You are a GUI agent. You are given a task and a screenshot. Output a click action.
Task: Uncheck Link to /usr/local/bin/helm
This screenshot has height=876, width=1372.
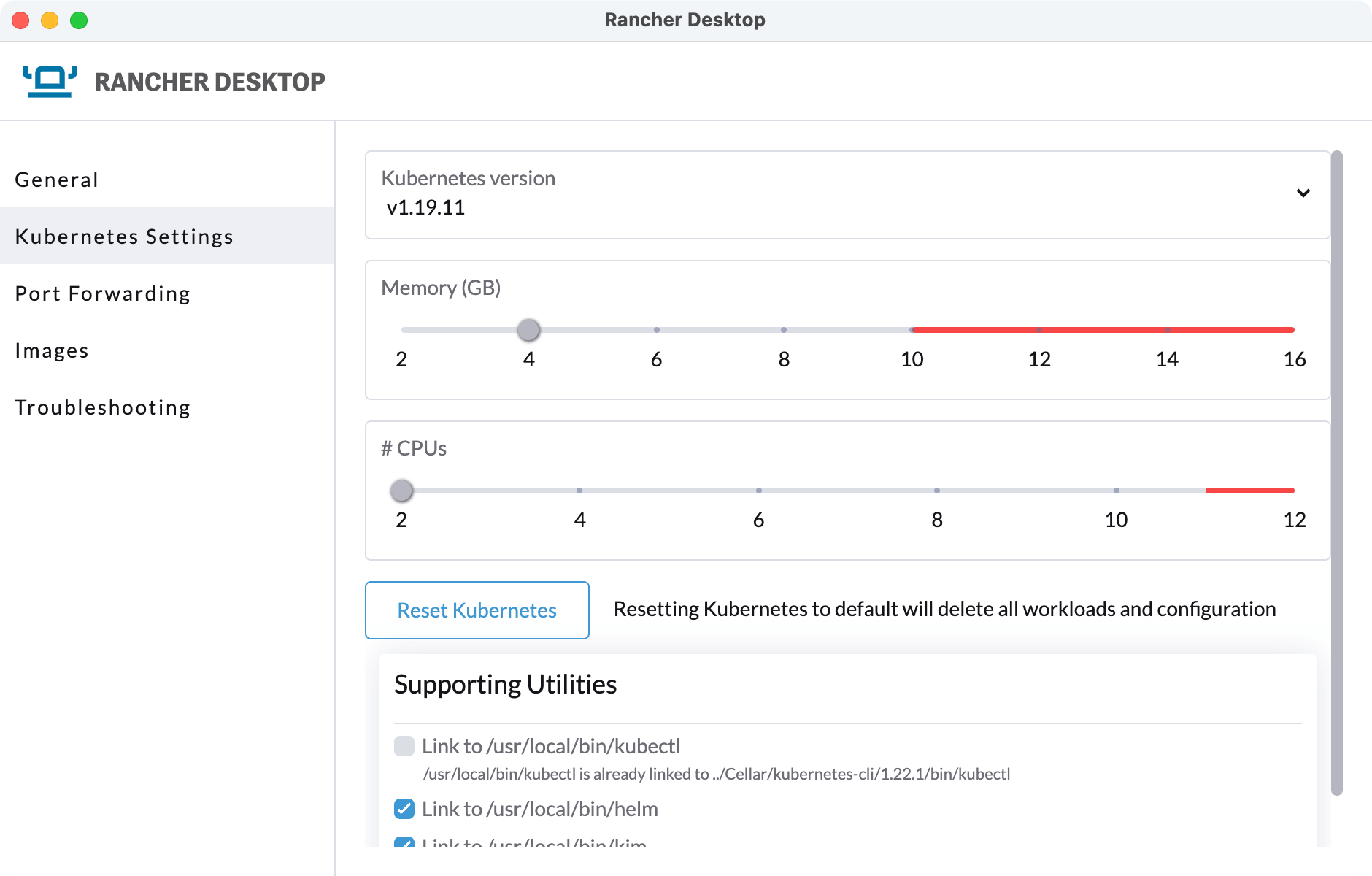click(x=404, y=809)
